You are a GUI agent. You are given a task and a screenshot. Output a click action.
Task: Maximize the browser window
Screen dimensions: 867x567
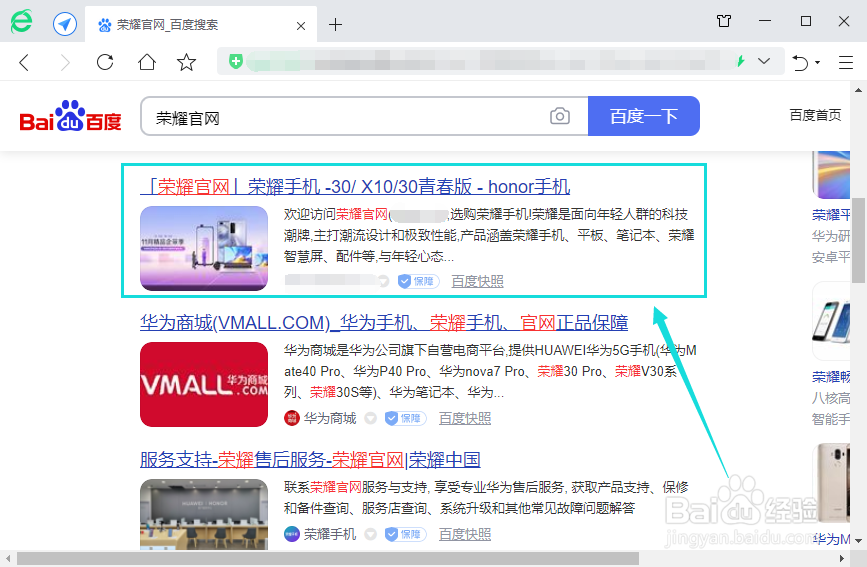pos(806,21)
